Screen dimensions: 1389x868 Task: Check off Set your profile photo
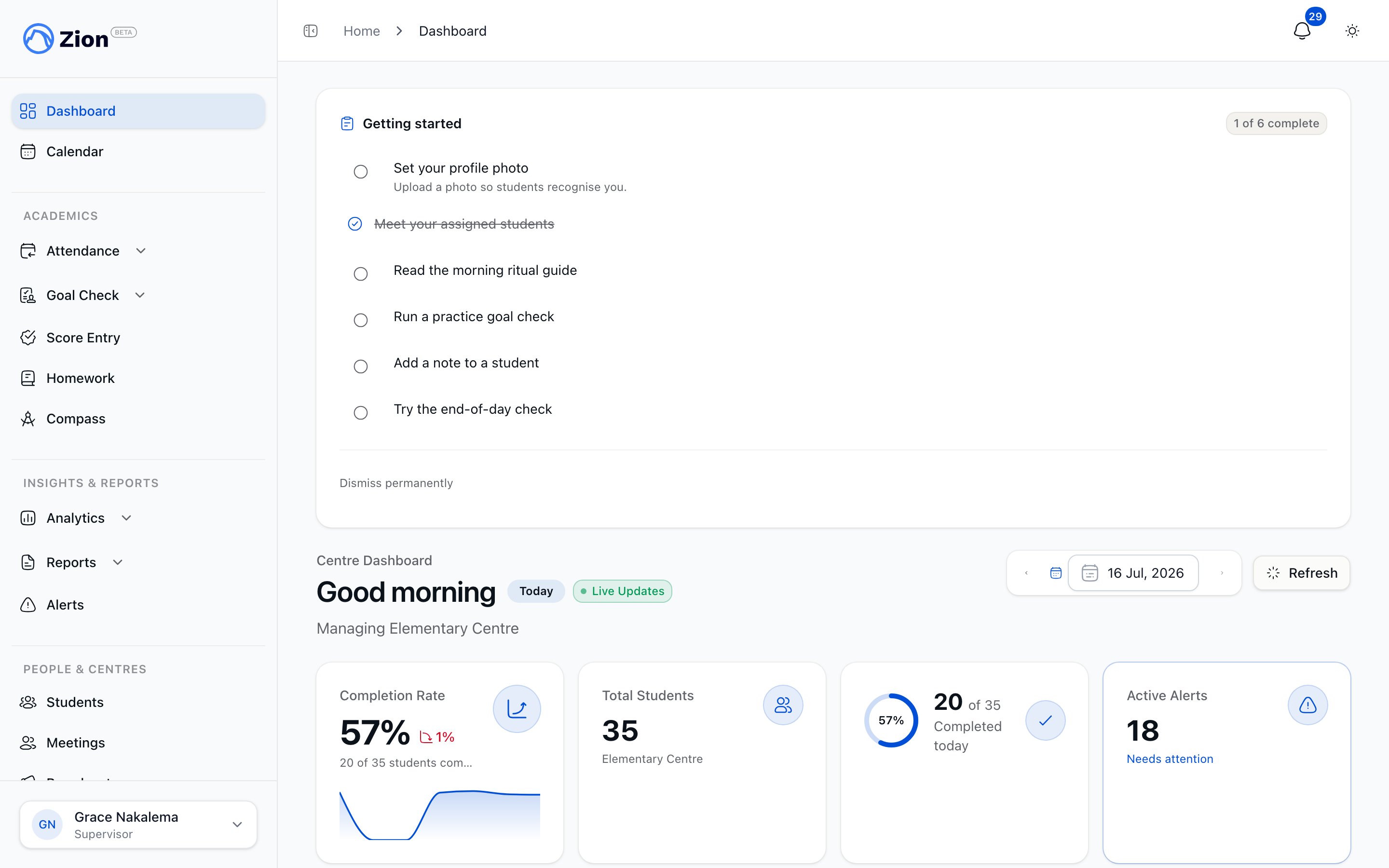[x=360, y=172]
